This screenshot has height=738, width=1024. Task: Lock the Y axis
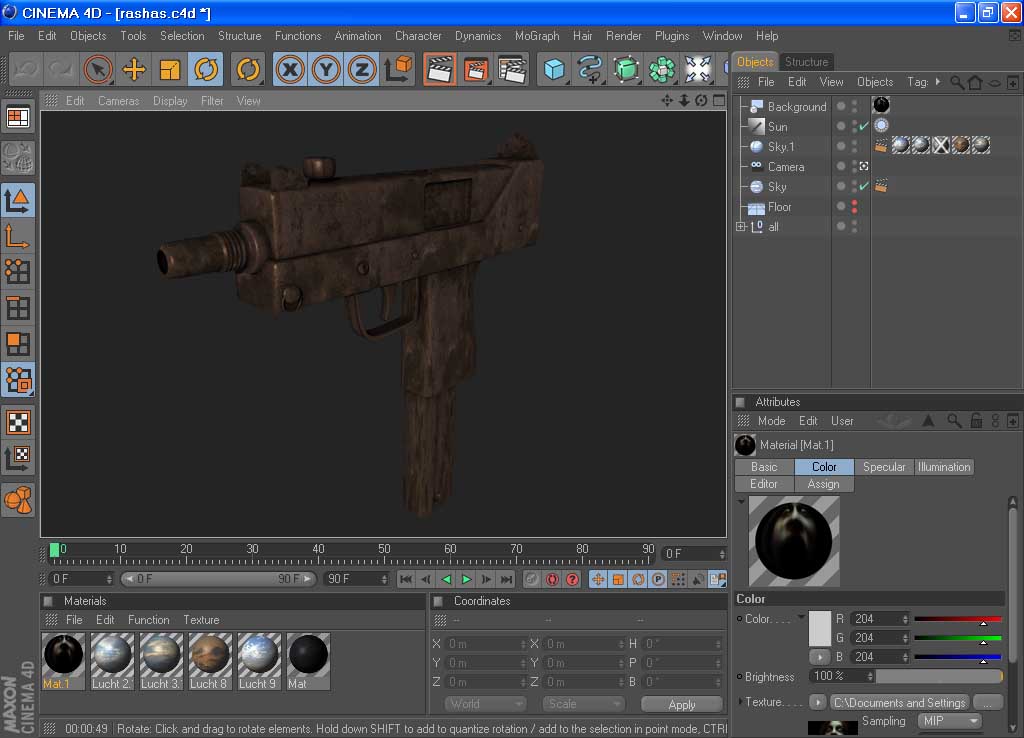coord(326,69)
